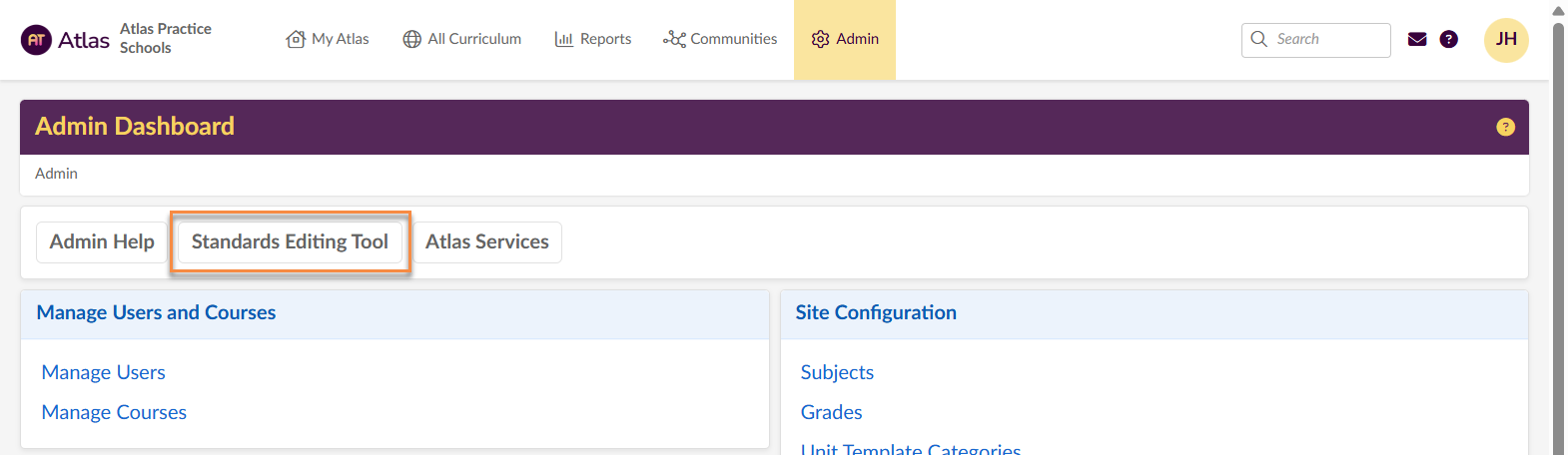Open the Manage Users link

click(104, 372)
